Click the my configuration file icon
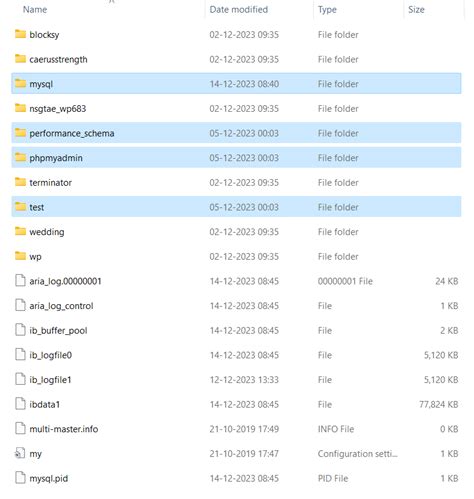The image size is (474, 499). coord(20,453)
